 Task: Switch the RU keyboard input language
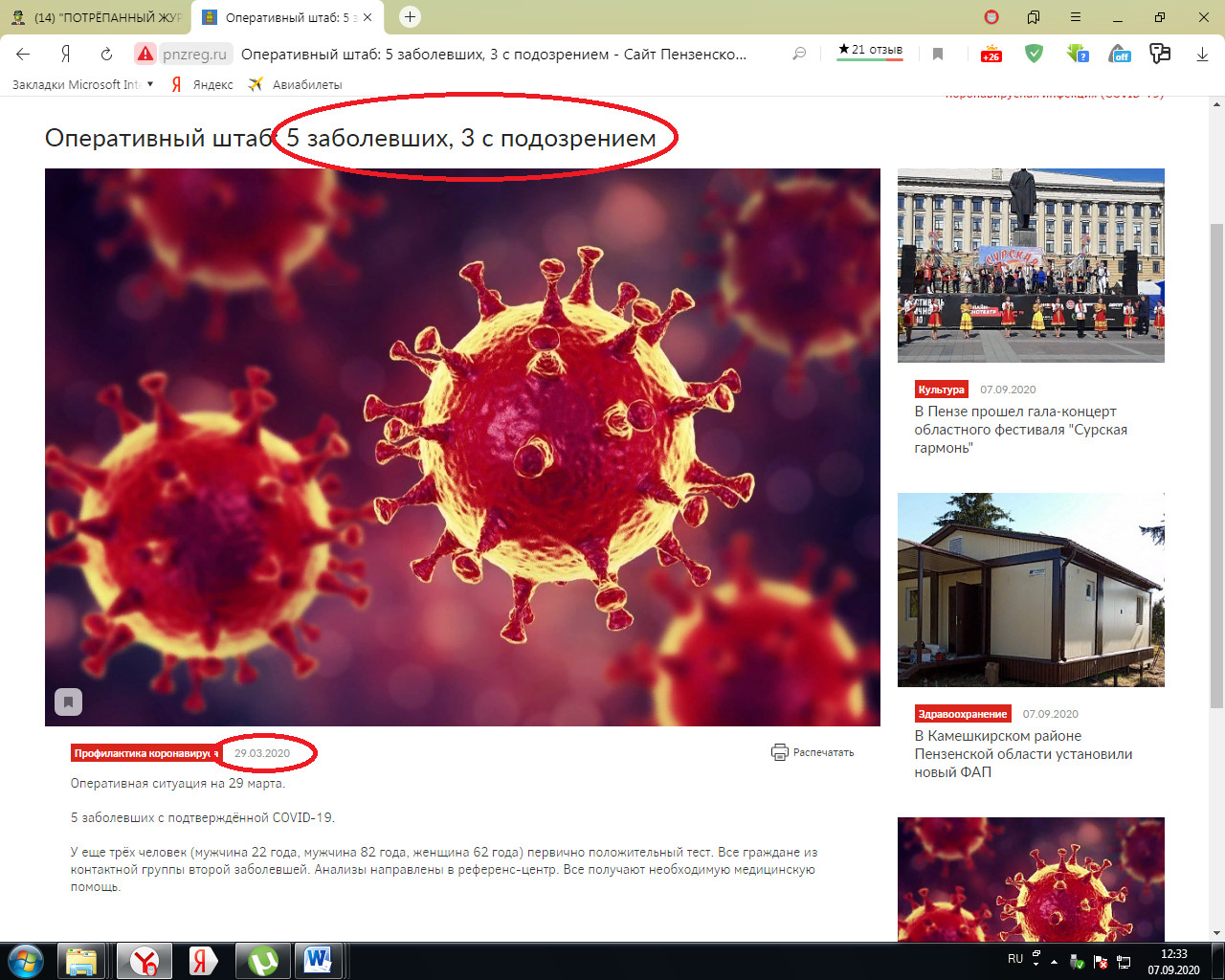click(x=1015, y=959)
